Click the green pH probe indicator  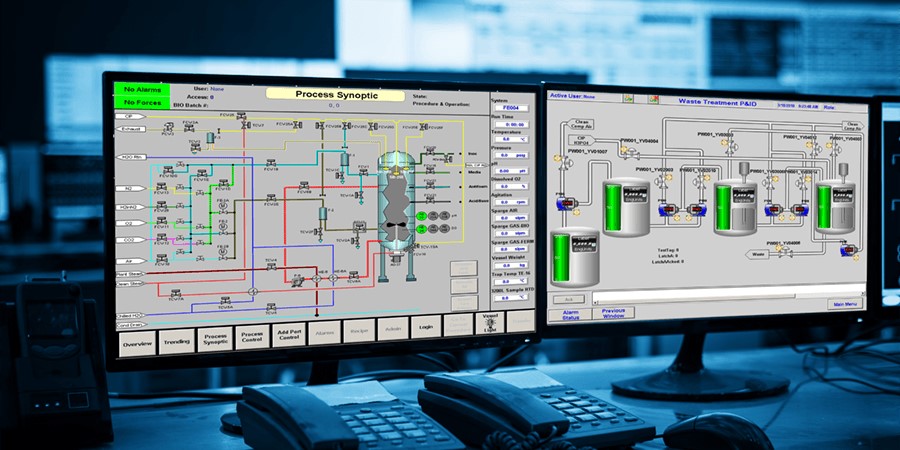point(421,216)
